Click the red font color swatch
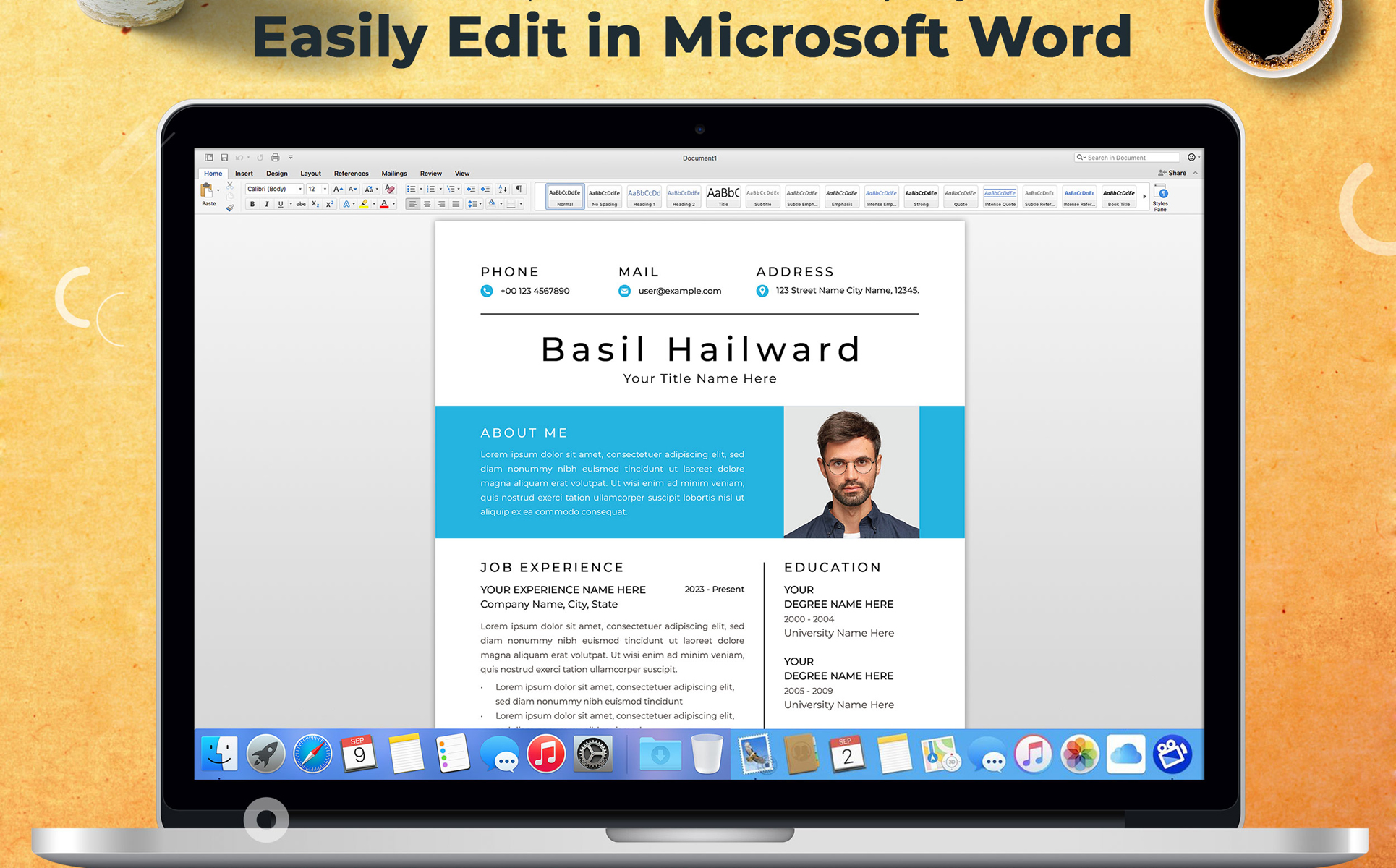This screenshot has height=868, width=1396. (x=384, y=205)
